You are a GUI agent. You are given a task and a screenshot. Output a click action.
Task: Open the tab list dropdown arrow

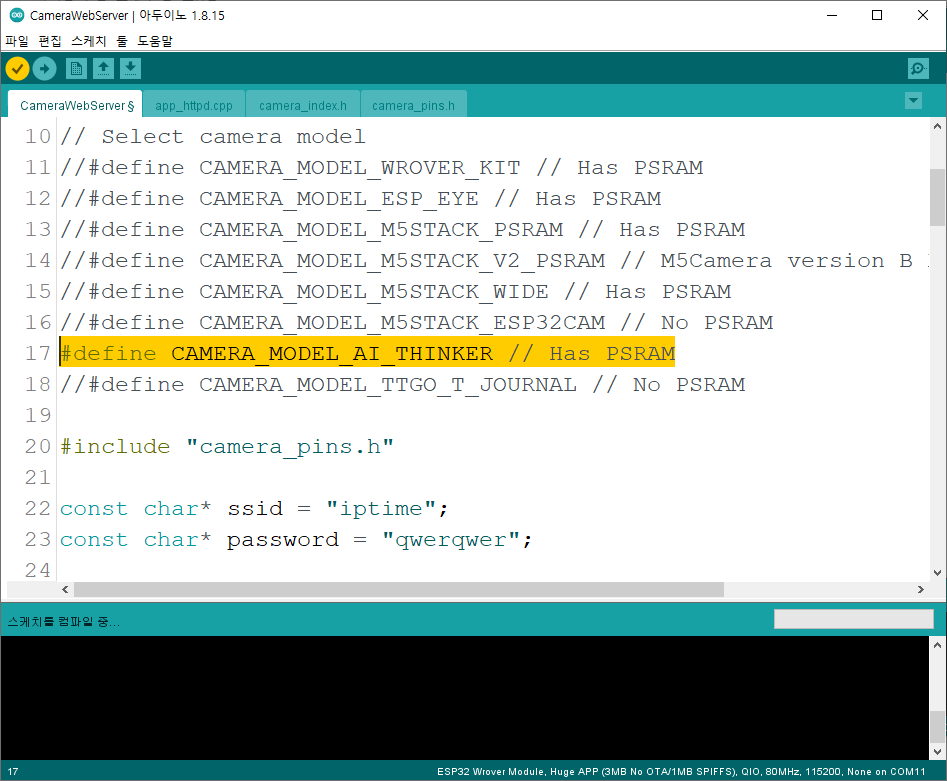[913, 101]
